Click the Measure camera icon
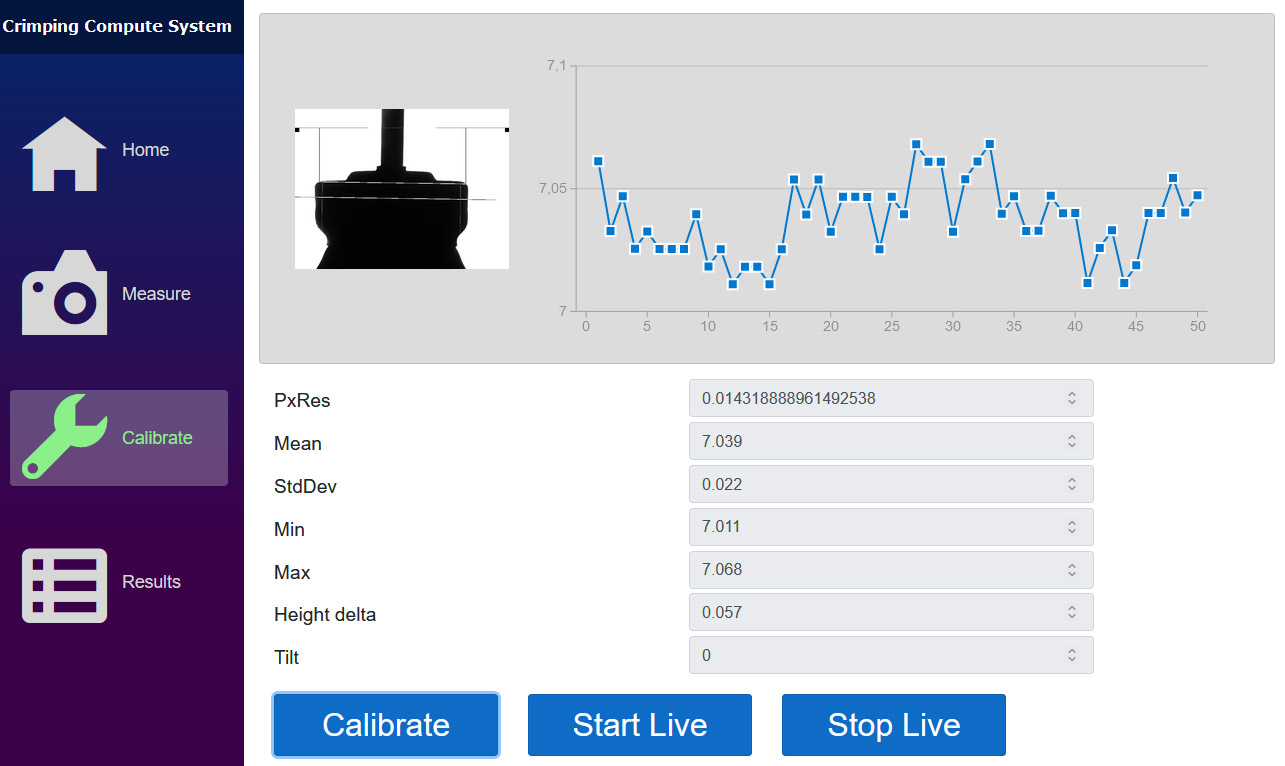The height and width of the screenshot is (766, 1285). click(x=64, y=293)
